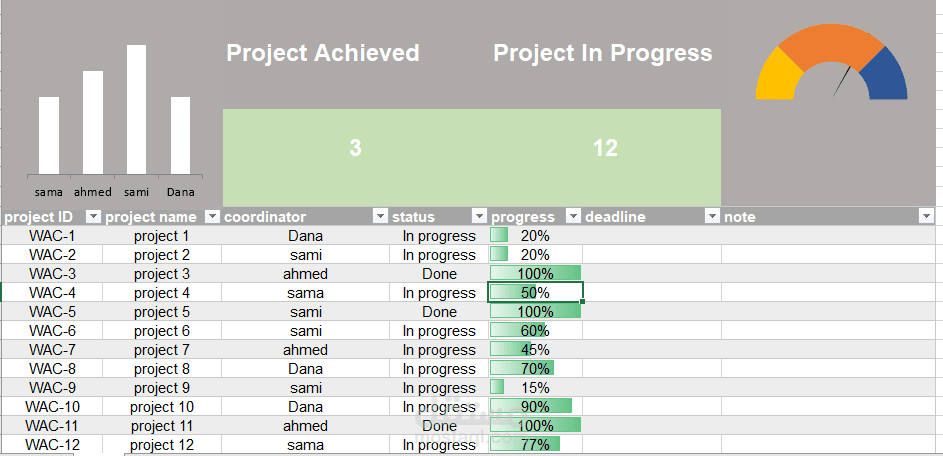Click the ahmed bar in bar chart

coord(93,122)
